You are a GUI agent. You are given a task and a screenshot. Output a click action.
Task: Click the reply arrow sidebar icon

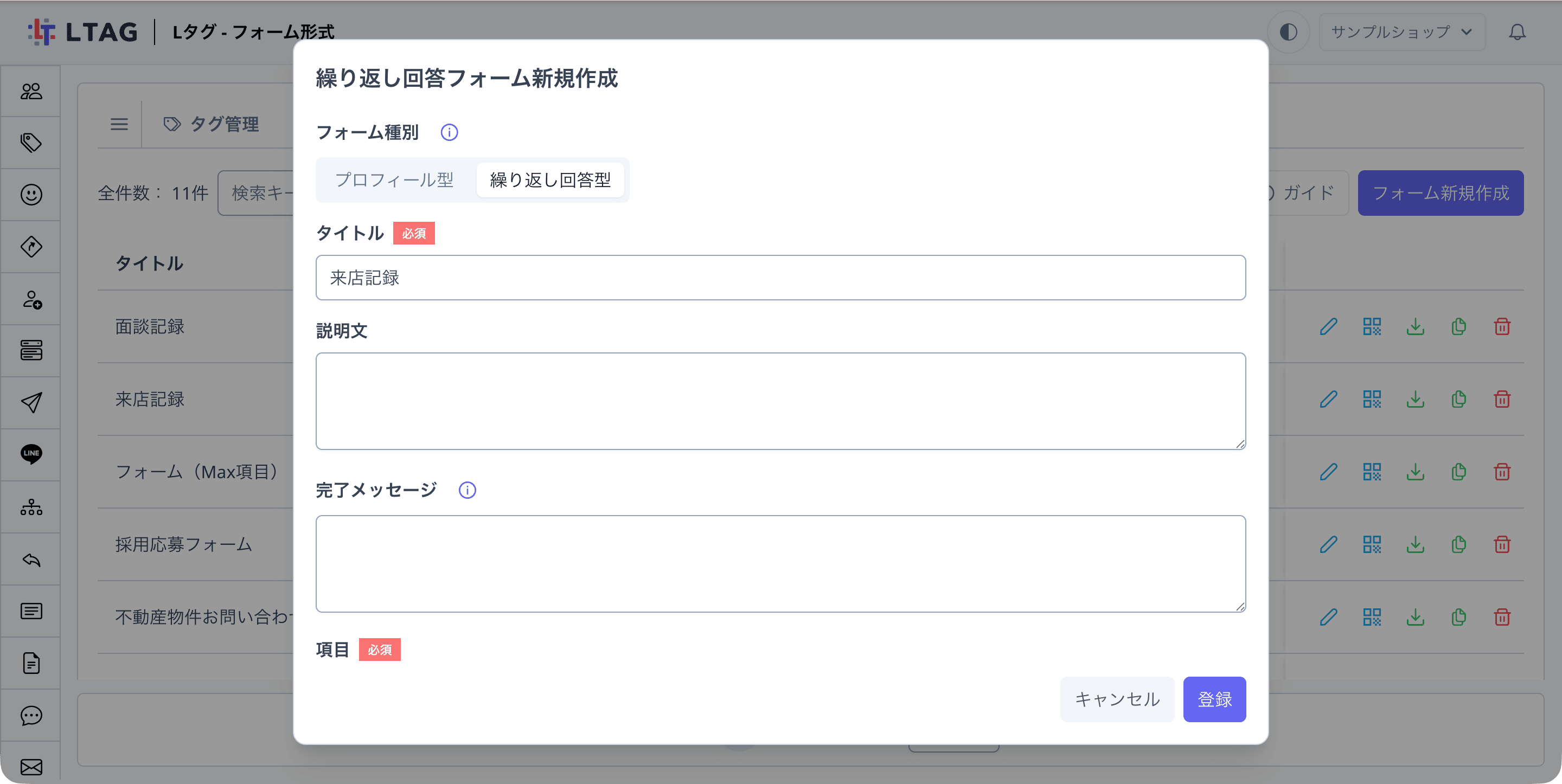point(31,559)
